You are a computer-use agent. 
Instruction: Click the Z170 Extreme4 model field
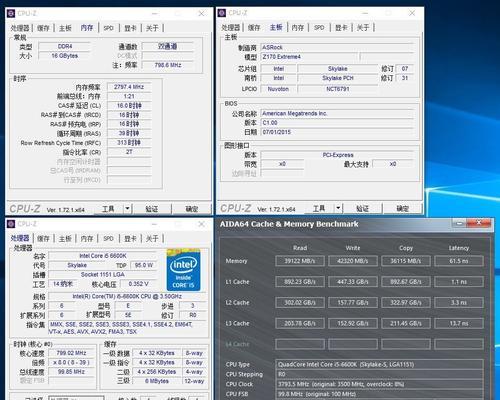click(310, 57)
